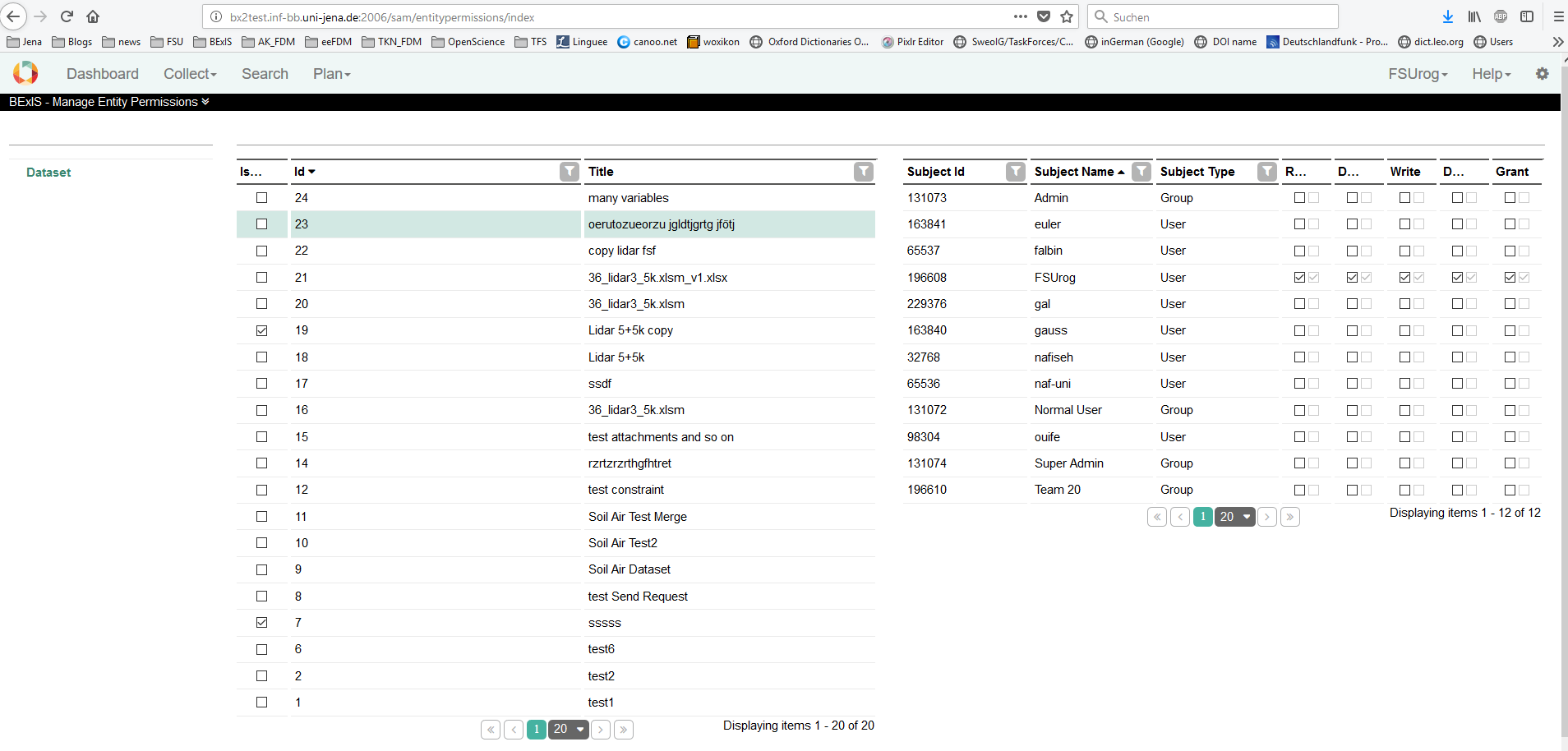Reload the page
Screen dimensions: 1568x751
coord(67,16)
